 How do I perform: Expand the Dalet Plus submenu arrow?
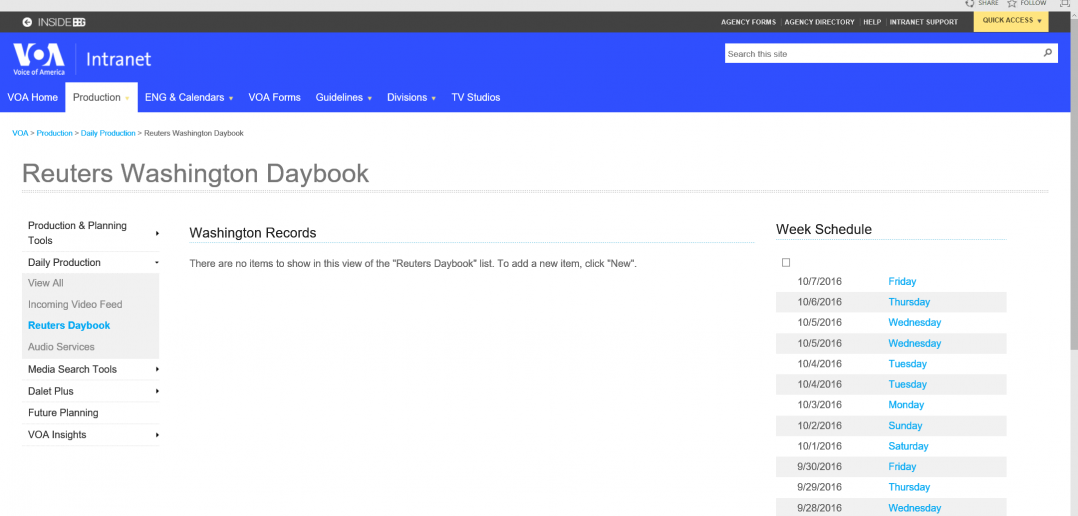[x=157, y=391]
